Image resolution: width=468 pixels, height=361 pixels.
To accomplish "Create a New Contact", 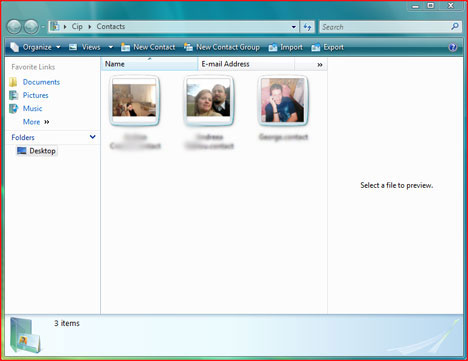I will (148, 47).
